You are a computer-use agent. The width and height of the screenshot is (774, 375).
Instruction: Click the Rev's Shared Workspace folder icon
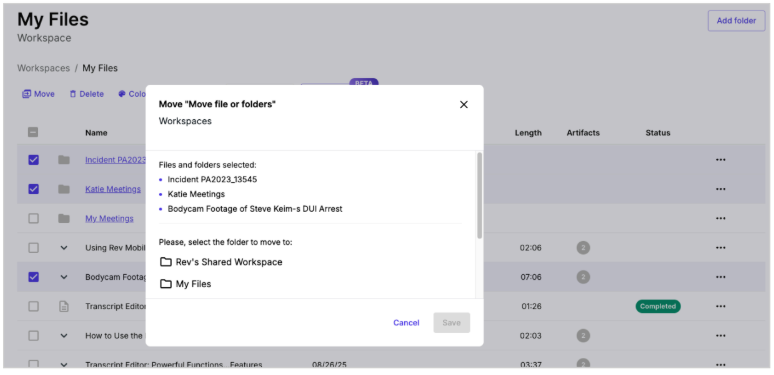[x=166, y=262]
